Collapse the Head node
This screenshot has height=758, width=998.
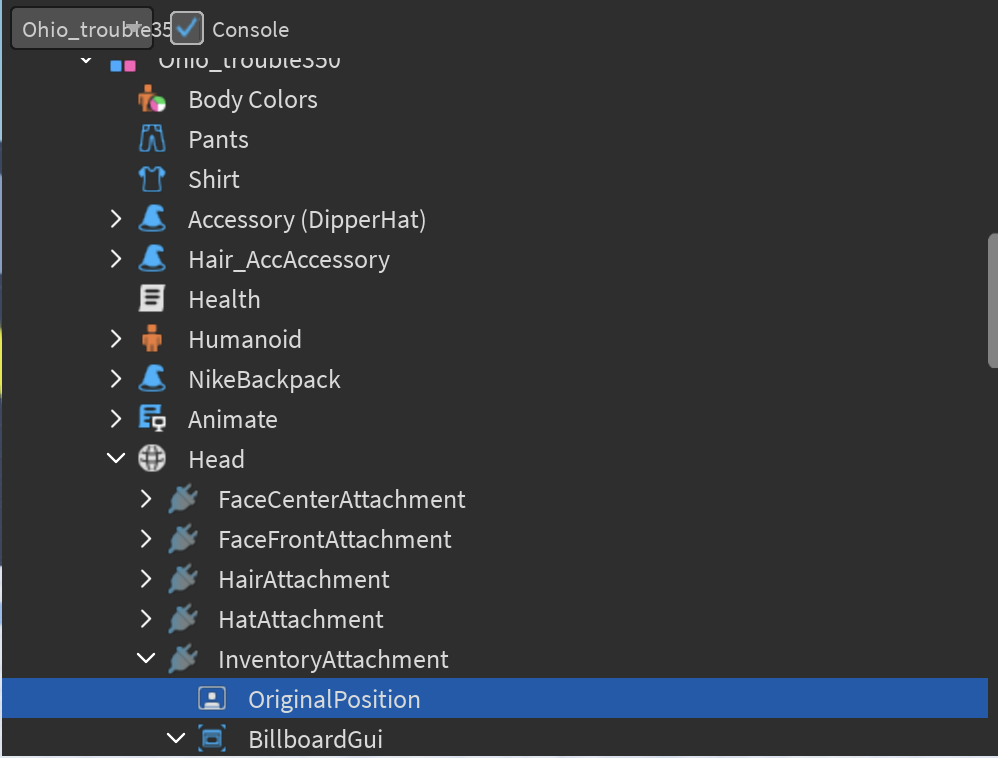pos(116,459)
